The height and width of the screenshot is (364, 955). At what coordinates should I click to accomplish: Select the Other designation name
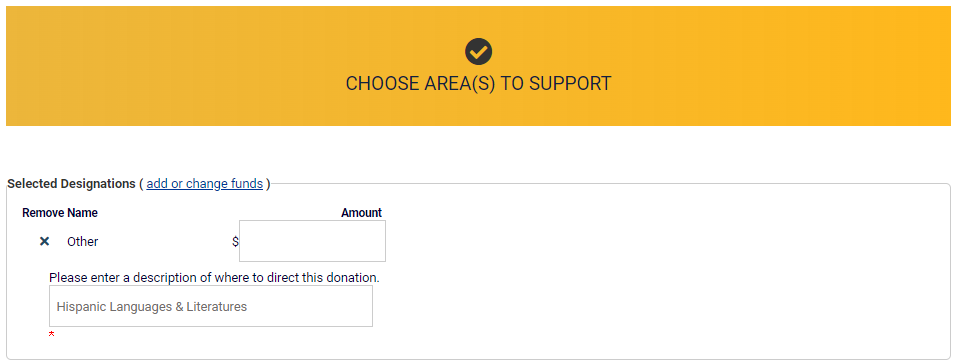83,242
